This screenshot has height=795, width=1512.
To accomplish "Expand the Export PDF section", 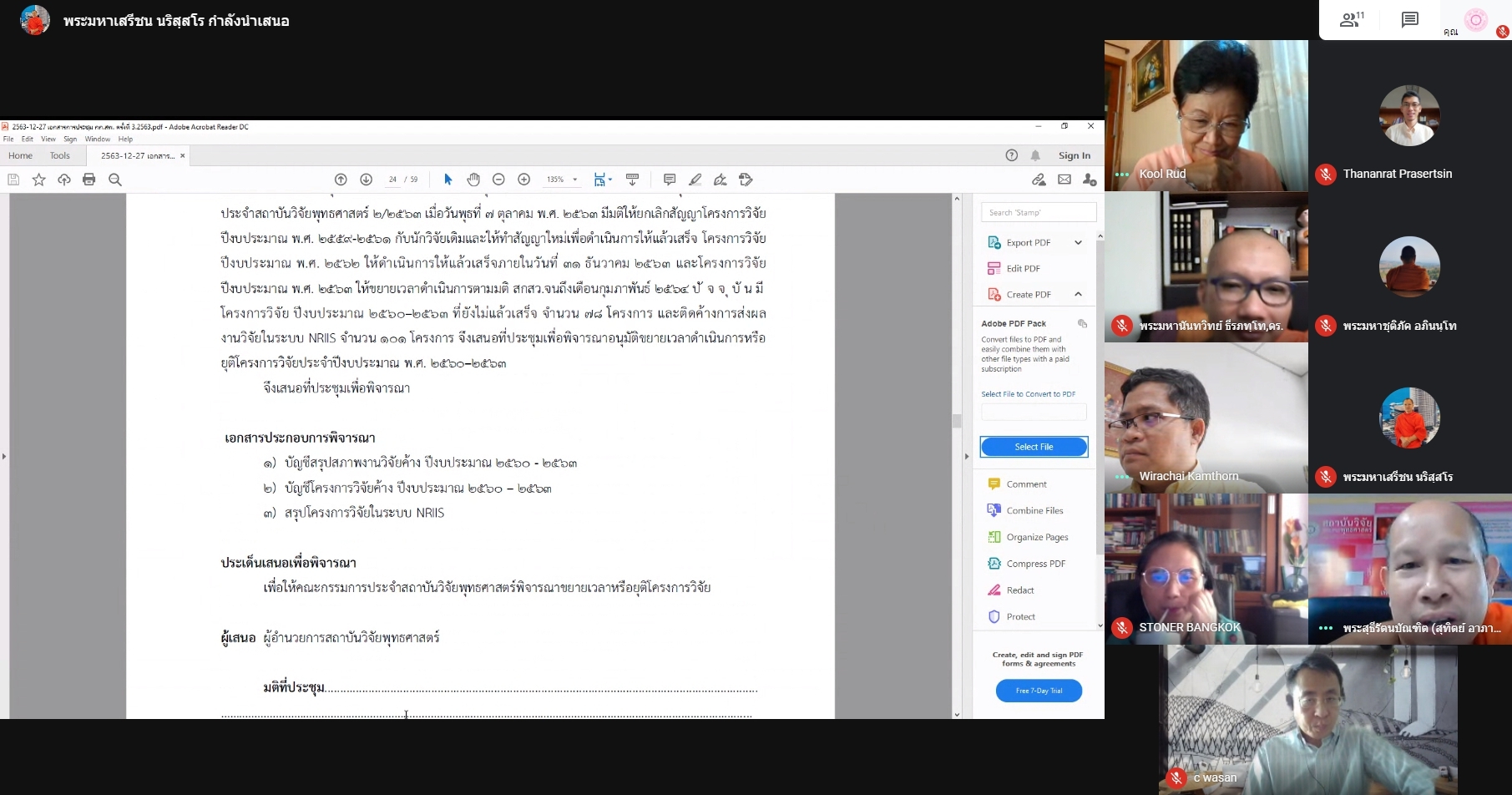I will coord(1078,243).
